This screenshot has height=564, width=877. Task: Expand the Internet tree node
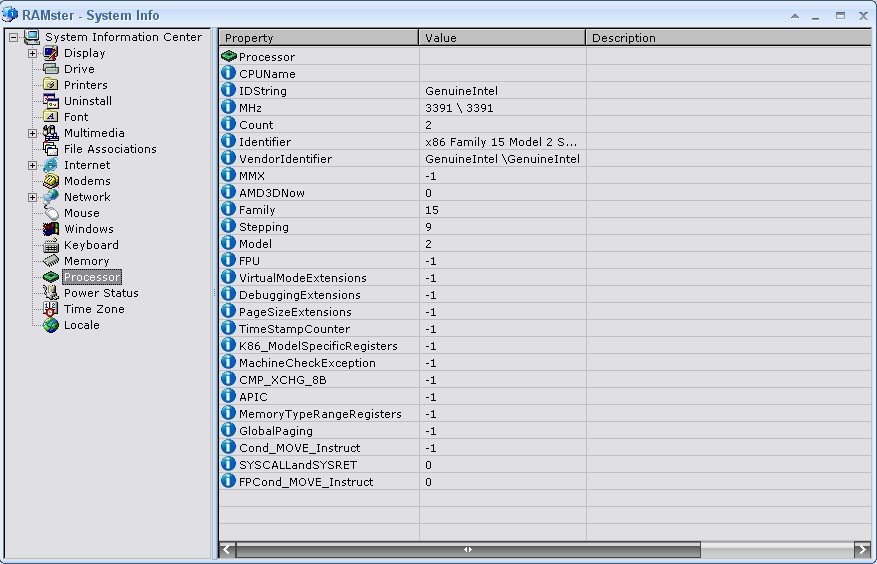[32, 166]
